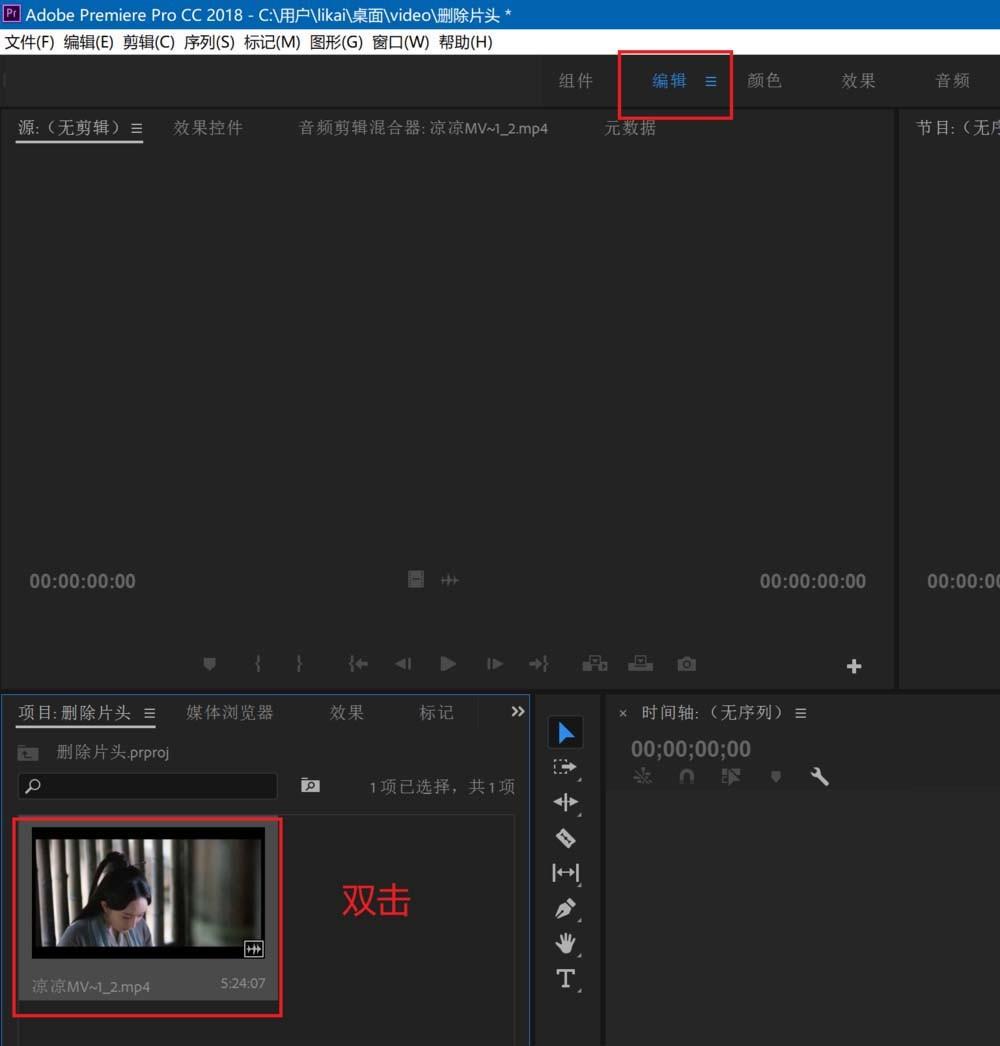This screenshot has width=1000, height=1046.
Task: Open the Timeline panel menu
Action: 802,712
